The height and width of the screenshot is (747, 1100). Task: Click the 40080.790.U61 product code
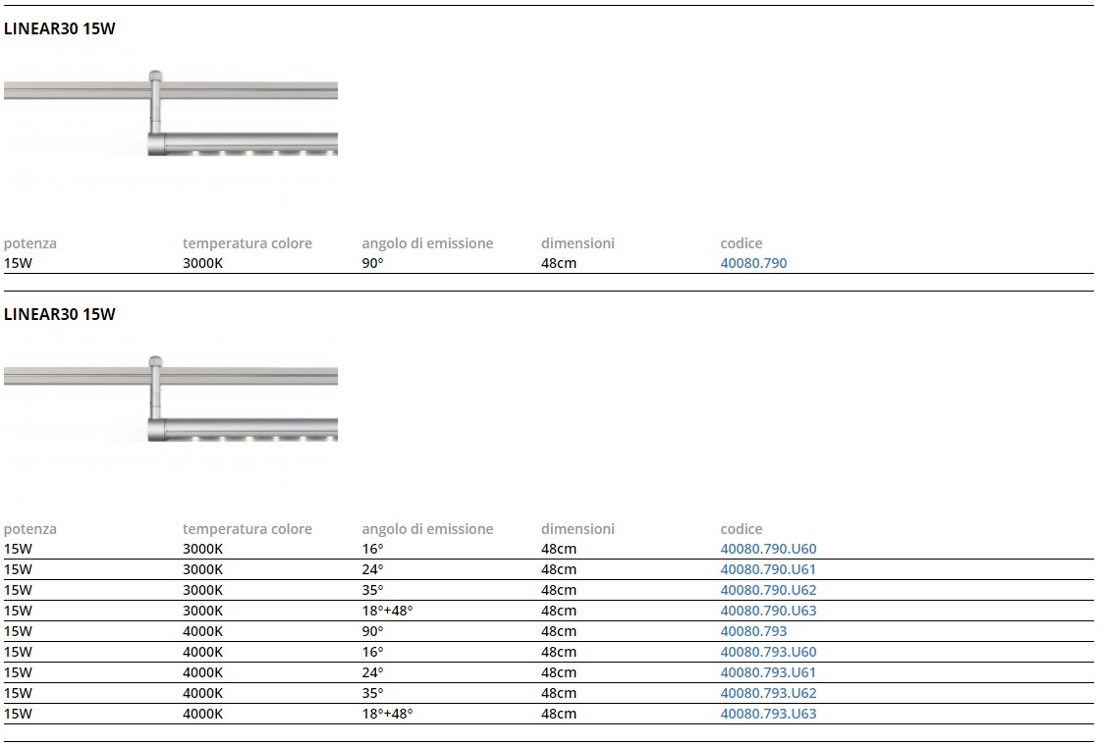tap(768, 570)
